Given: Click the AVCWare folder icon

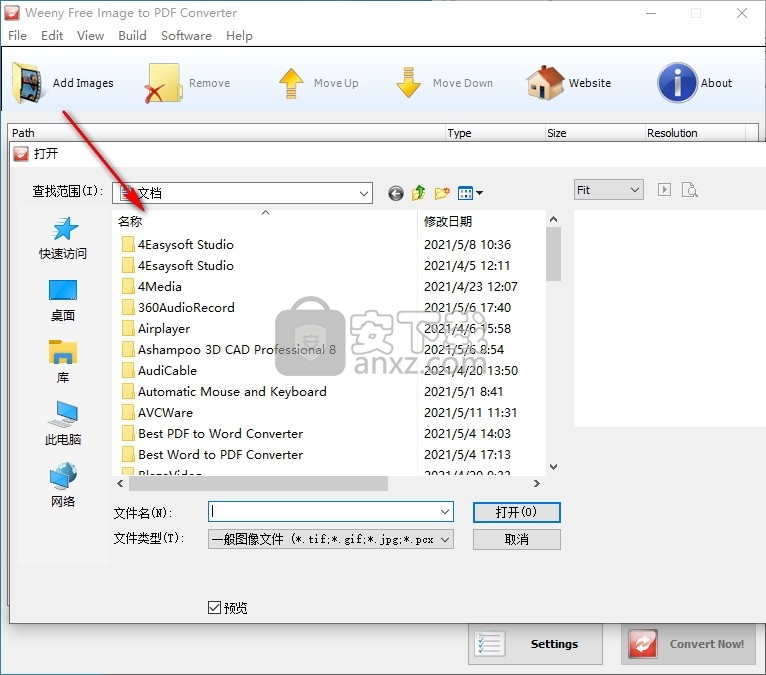Looking at the screenshot, I should [x=128, y=412].
